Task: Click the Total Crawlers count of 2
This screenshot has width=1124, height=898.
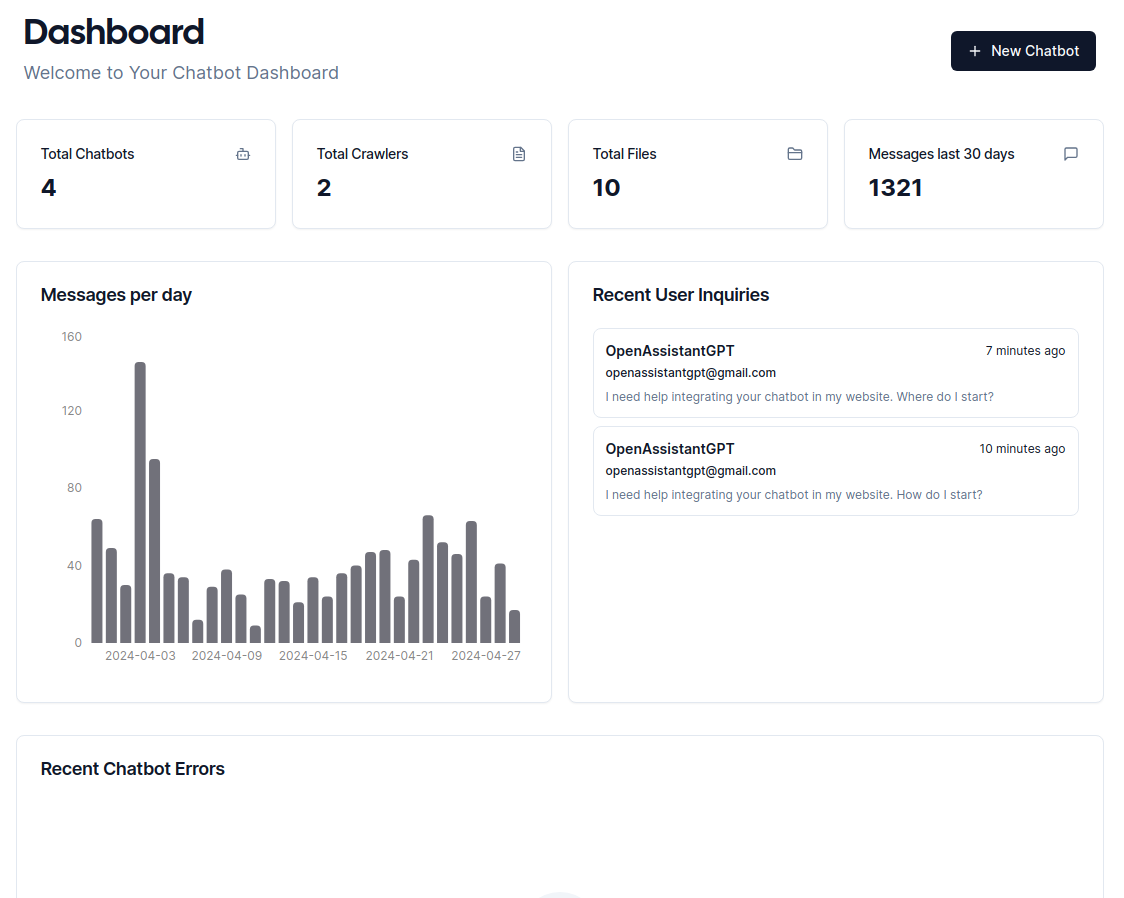Action: [x=324, y=188]
